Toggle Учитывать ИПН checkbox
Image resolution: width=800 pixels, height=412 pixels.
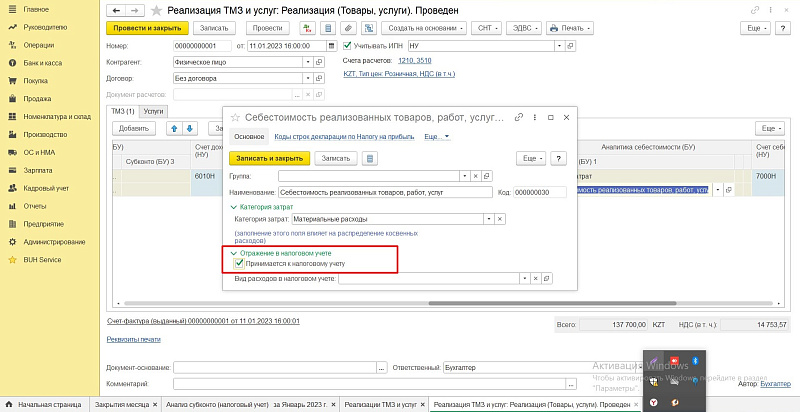click(347, 45)
